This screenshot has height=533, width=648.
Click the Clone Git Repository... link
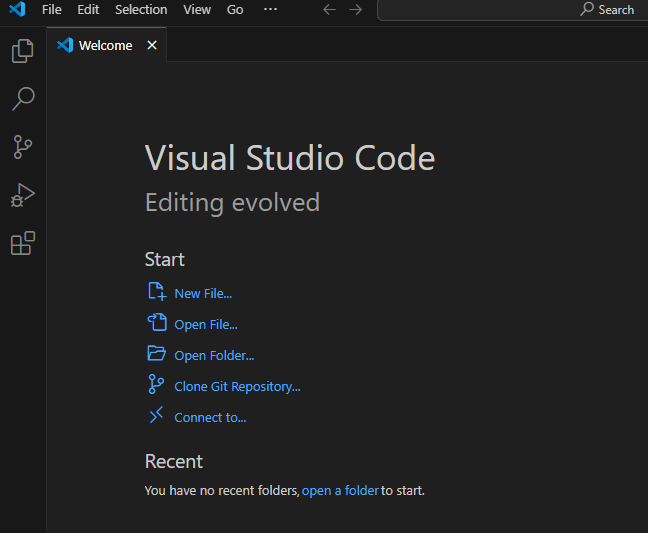237,387
